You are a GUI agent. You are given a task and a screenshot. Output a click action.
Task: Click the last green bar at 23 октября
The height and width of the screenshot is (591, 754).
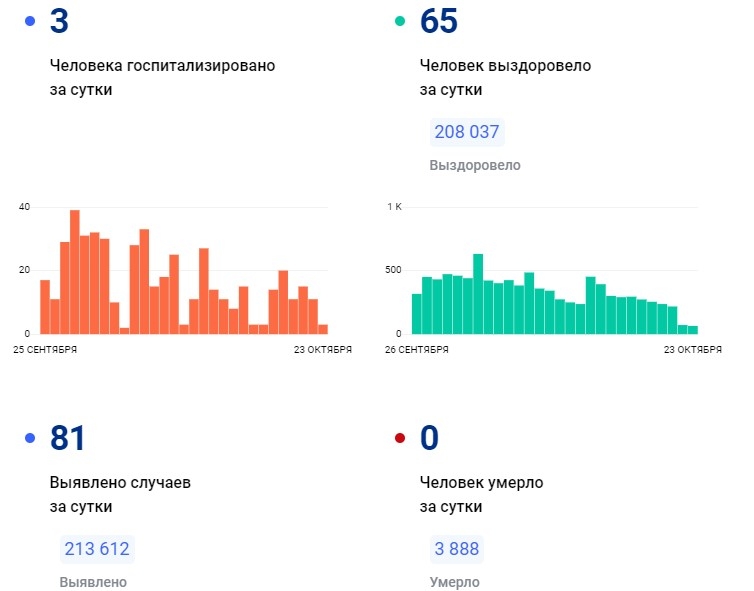pos(693,329)
